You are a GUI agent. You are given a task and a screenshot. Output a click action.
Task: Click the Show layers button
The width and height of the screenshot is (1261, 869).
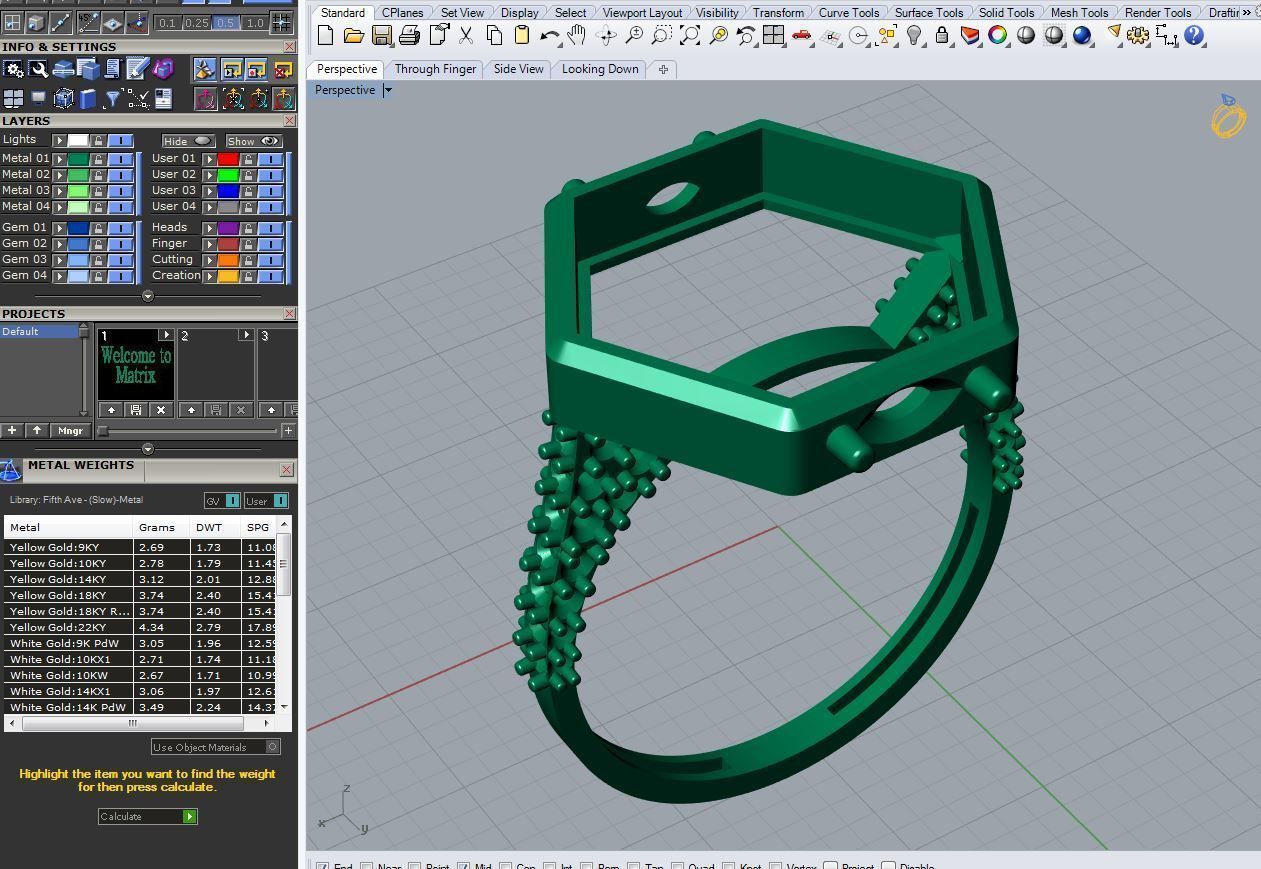[254, 141]
